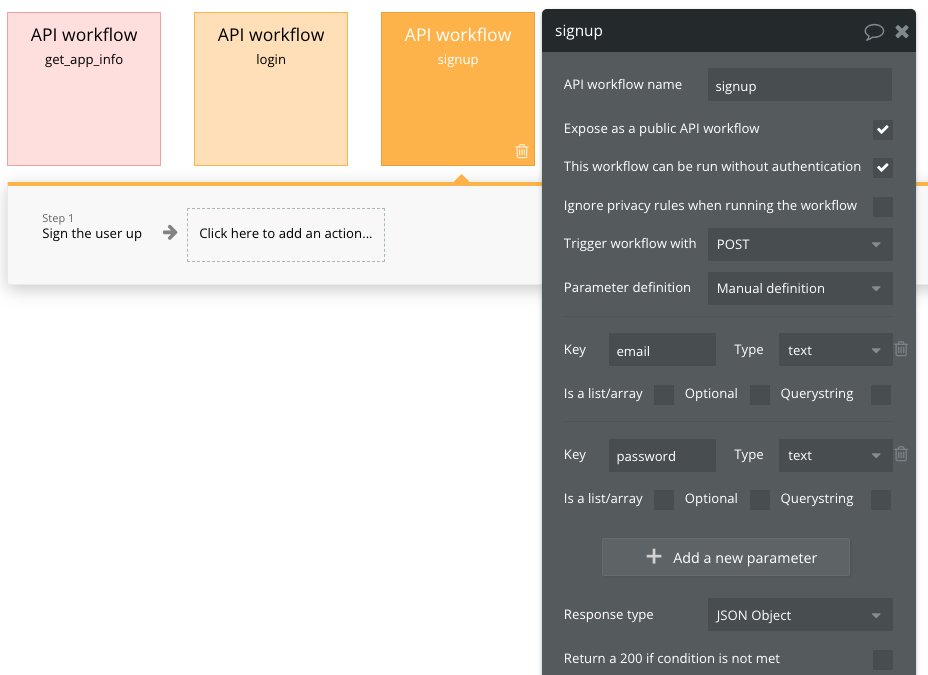Click the arrow icon after Step 1
928x675 pixels.
(170, 233)
